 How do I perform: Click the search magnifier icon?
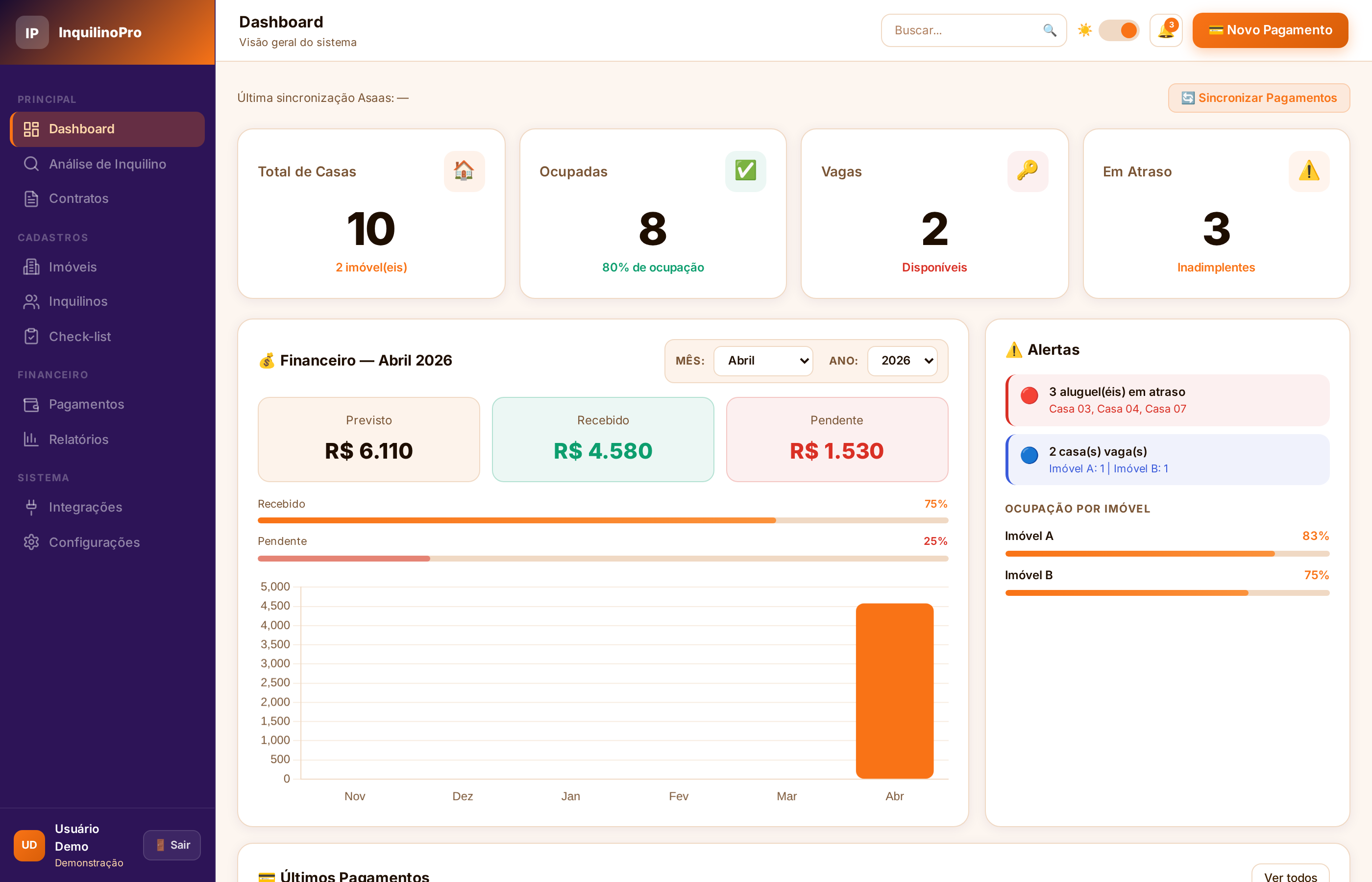tap(1050, 30)
